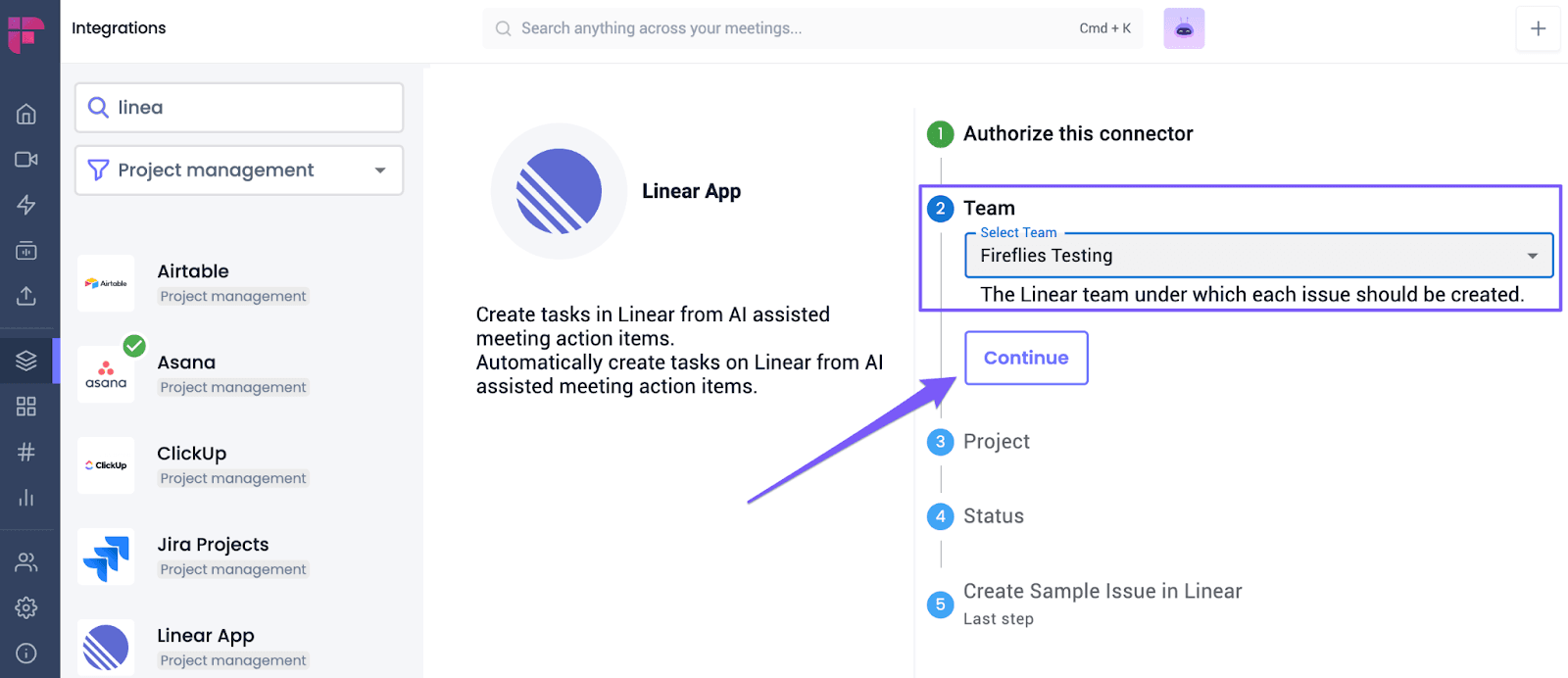Select the Linear App name in the integrations list

[206, 636]
